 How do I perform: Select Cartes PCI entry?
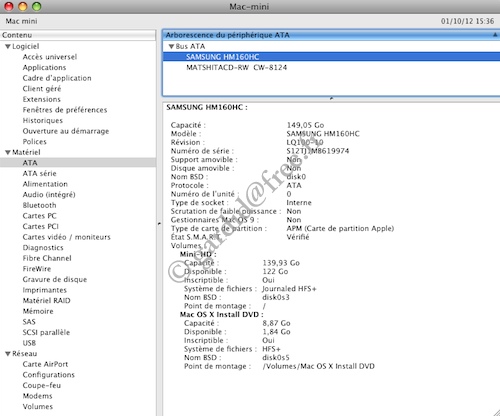[x=41, y=227]
